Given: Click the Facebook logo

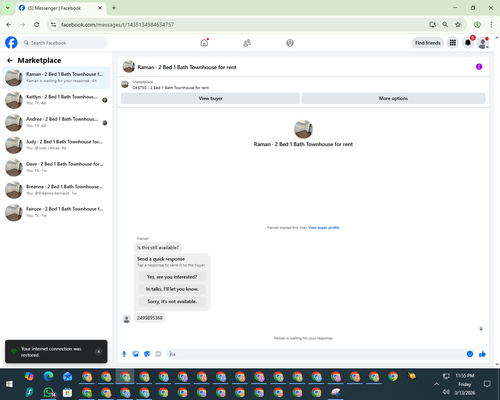Looking at the screenshot, I should click(11, 43).
